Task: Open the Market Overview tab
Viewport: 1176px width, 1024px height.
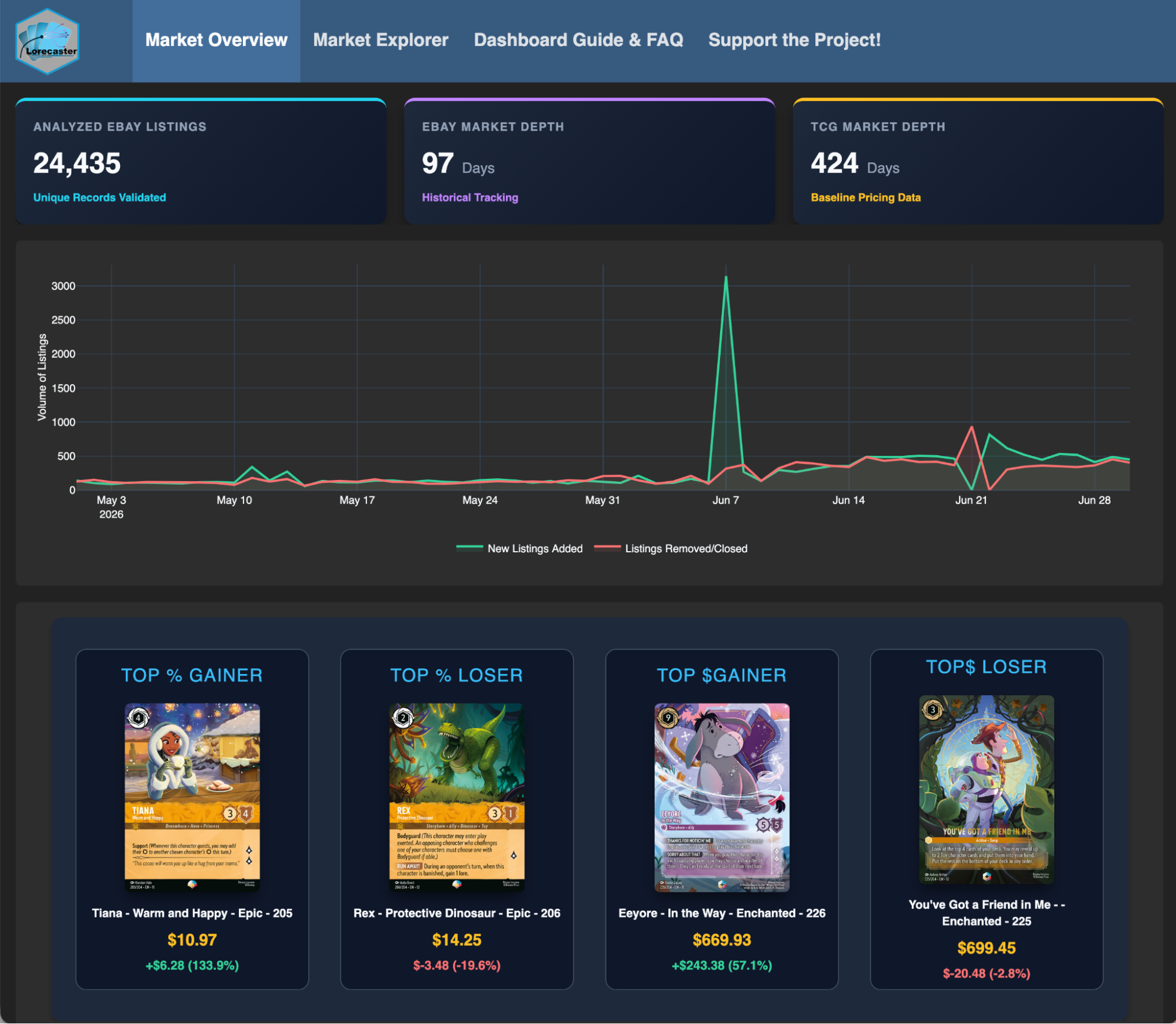Action: pyautogui.click(x=216, y=40)
